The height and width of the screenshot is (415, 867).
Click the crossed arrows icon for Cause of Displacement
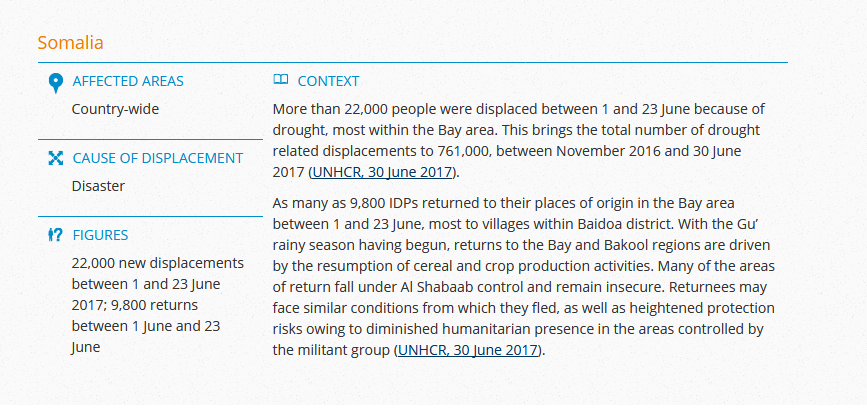click(x=55, y=158)
